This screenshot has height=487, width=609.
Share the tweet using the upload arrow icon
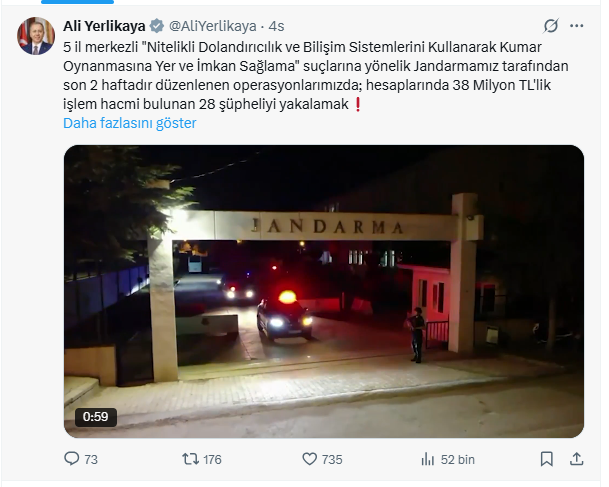coord(577,459)
